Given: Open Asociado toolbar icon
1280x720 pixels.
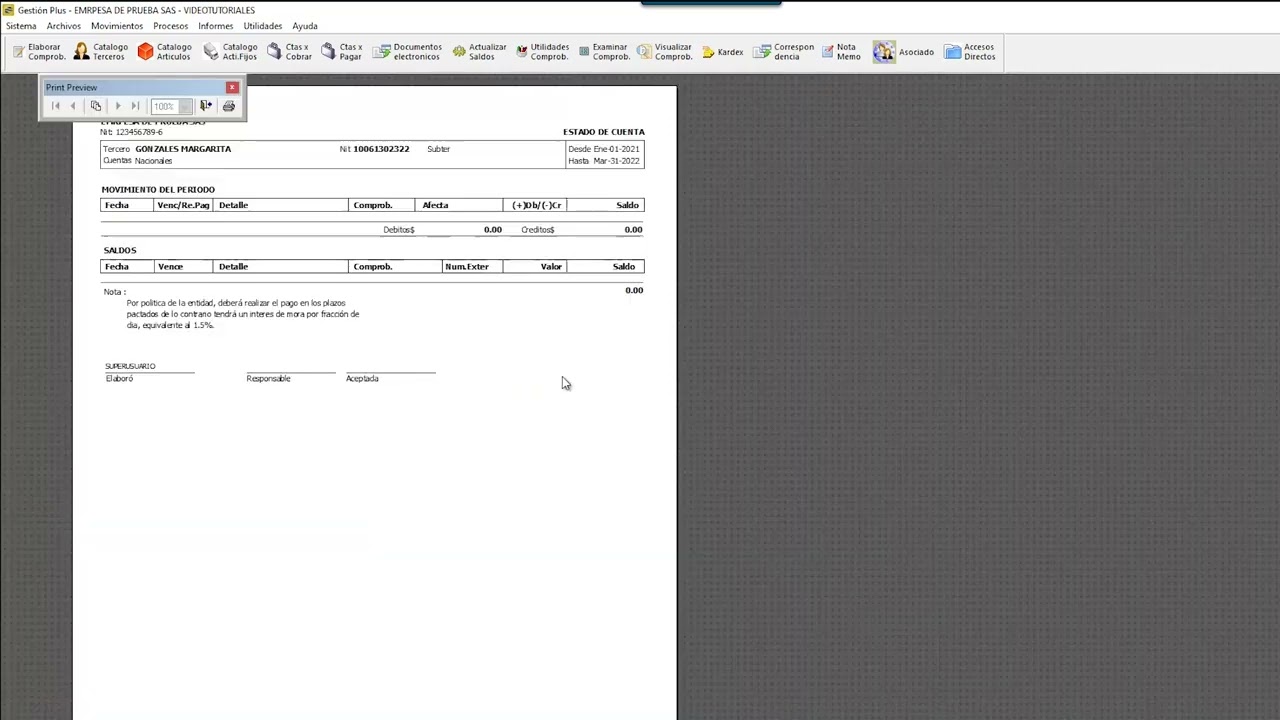Looking at the screenshot, I should (903, 52).
